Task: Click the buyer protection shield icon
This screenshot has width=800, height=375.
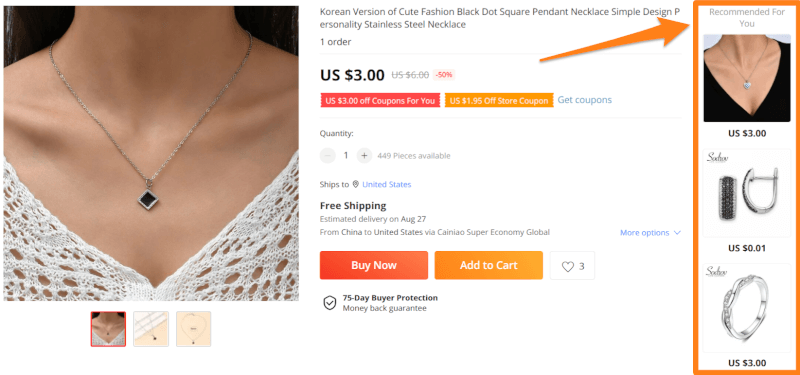Action: click(x=330, y=303)
